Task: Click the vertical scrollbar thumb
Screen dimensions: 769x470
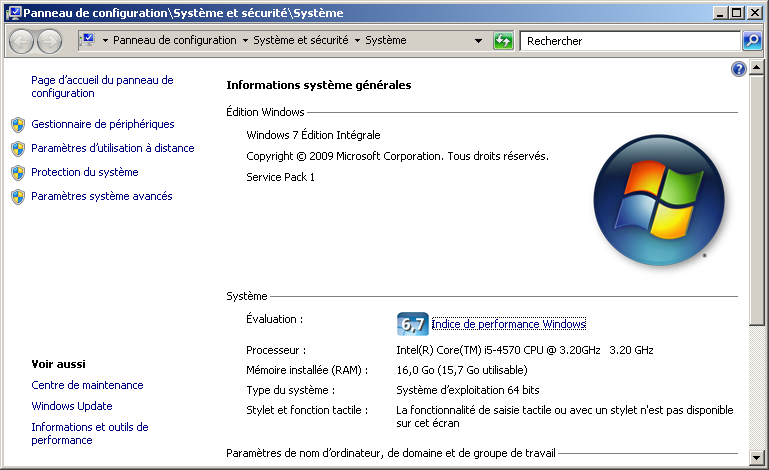Action: tap(757, 200)
